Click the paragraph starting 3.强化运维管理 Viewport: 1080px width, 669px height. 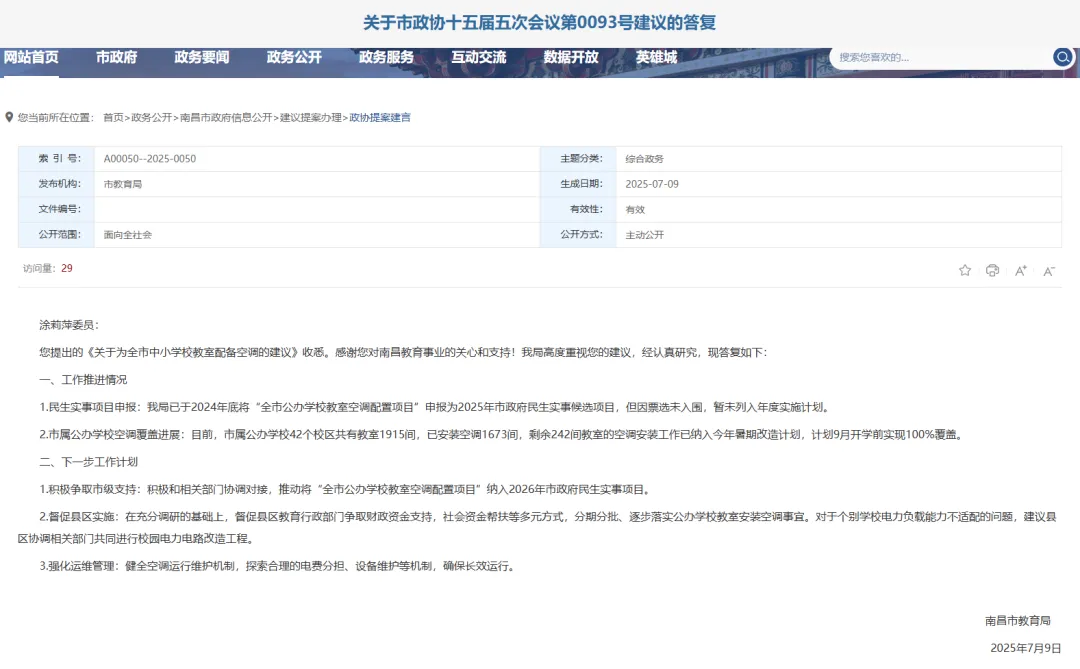coord(279,566)
